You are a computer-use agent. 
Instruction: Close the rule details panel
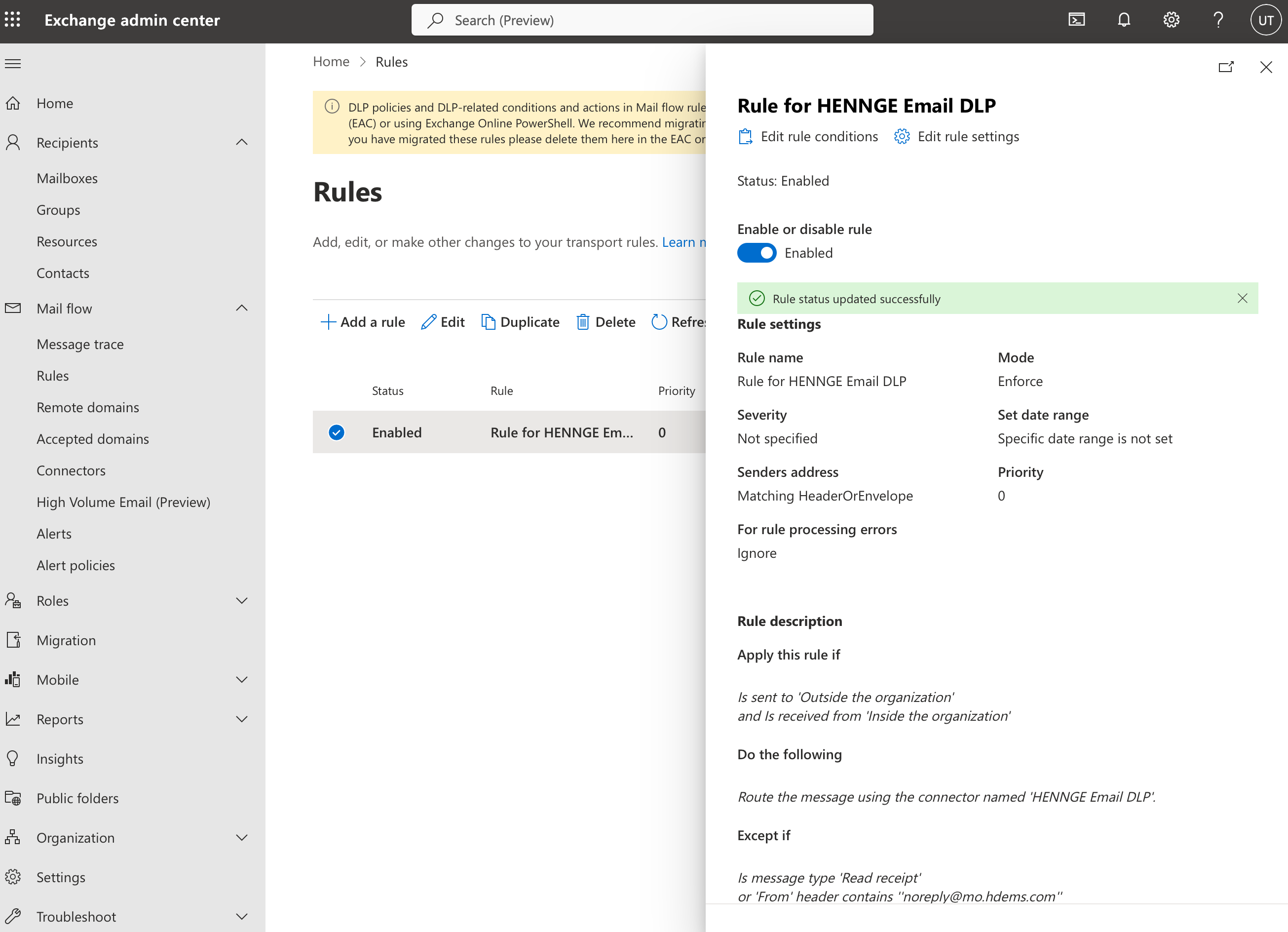click(1266, 67)
